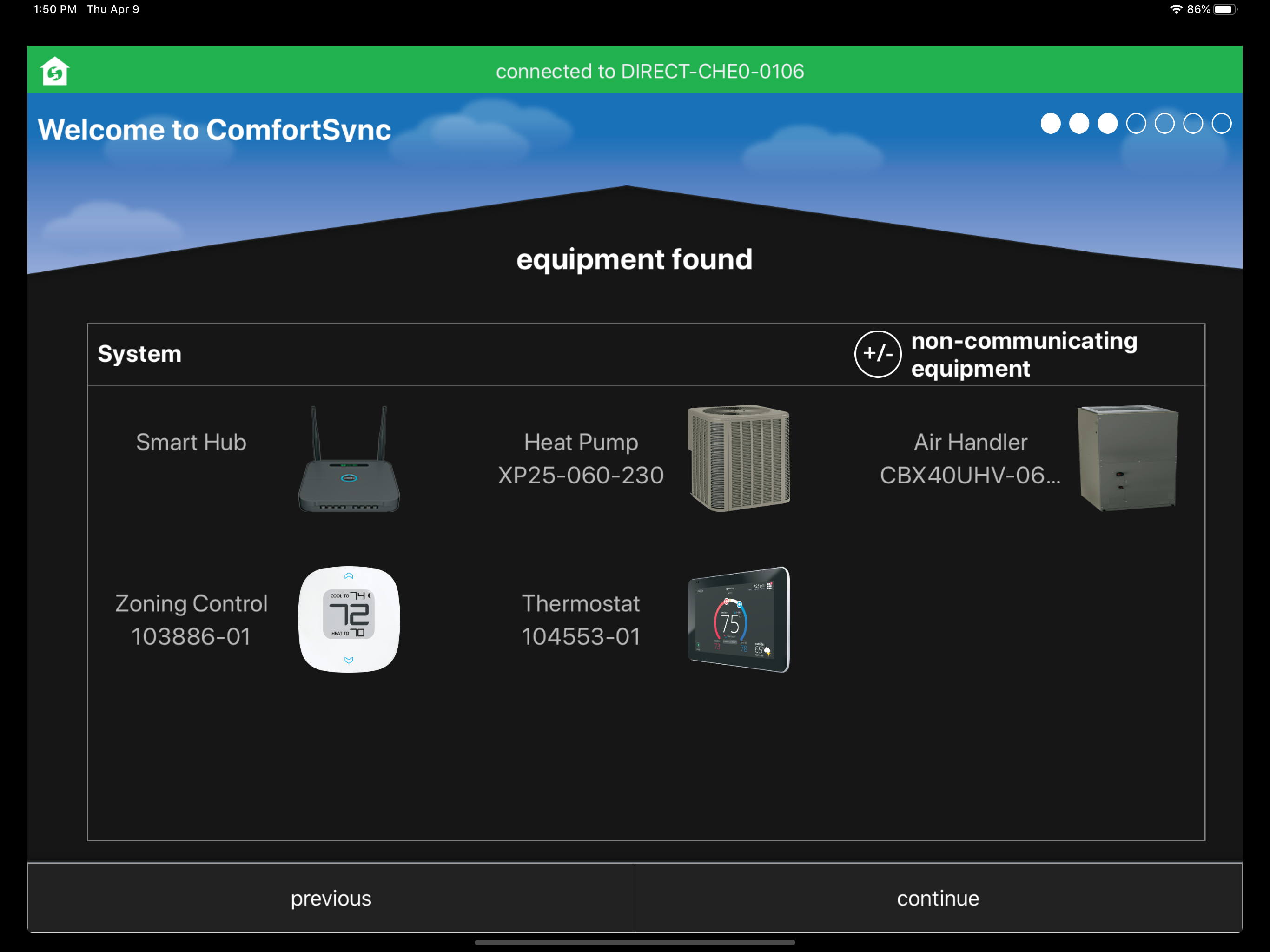Tap the Smart Hub label
1270x952 pixels.
click(x=191, y=442)
